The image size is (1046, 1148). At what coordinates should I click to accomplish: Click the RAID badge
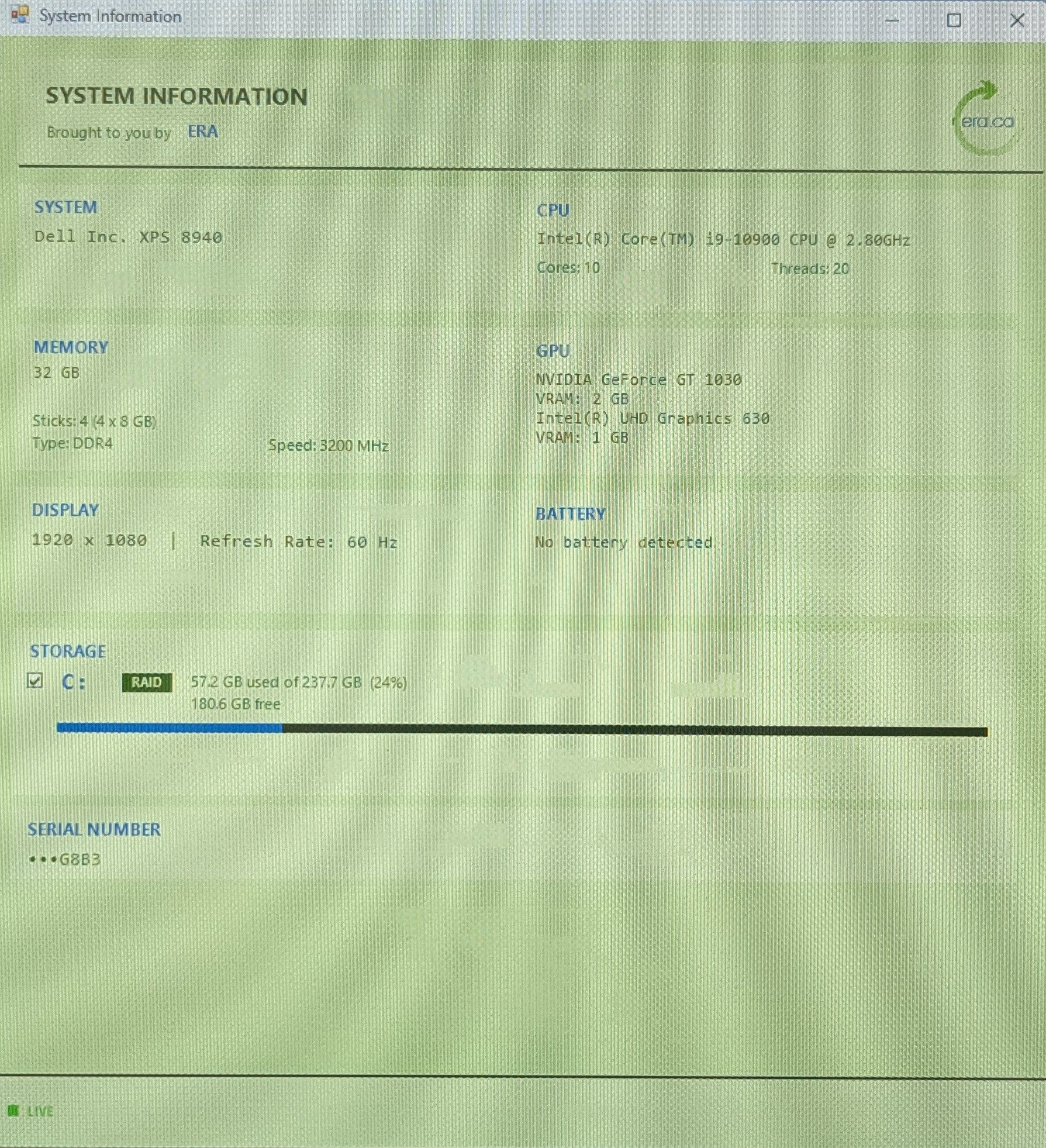coord(147,682)
